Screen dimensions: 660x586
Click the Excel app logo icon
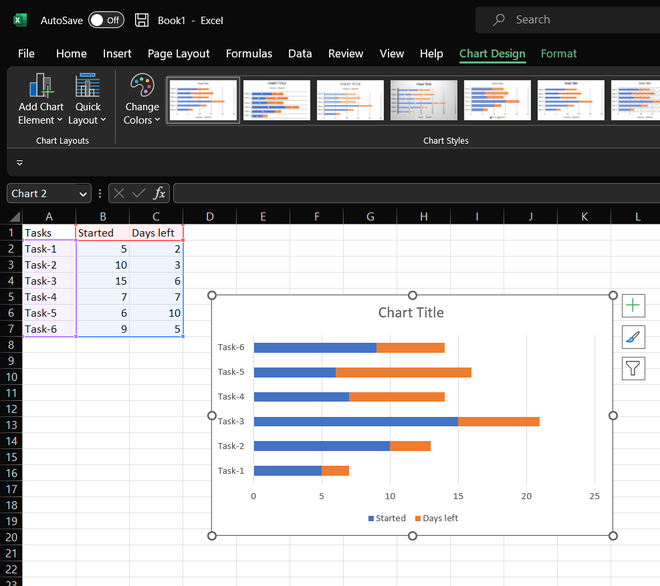[19, 20]
